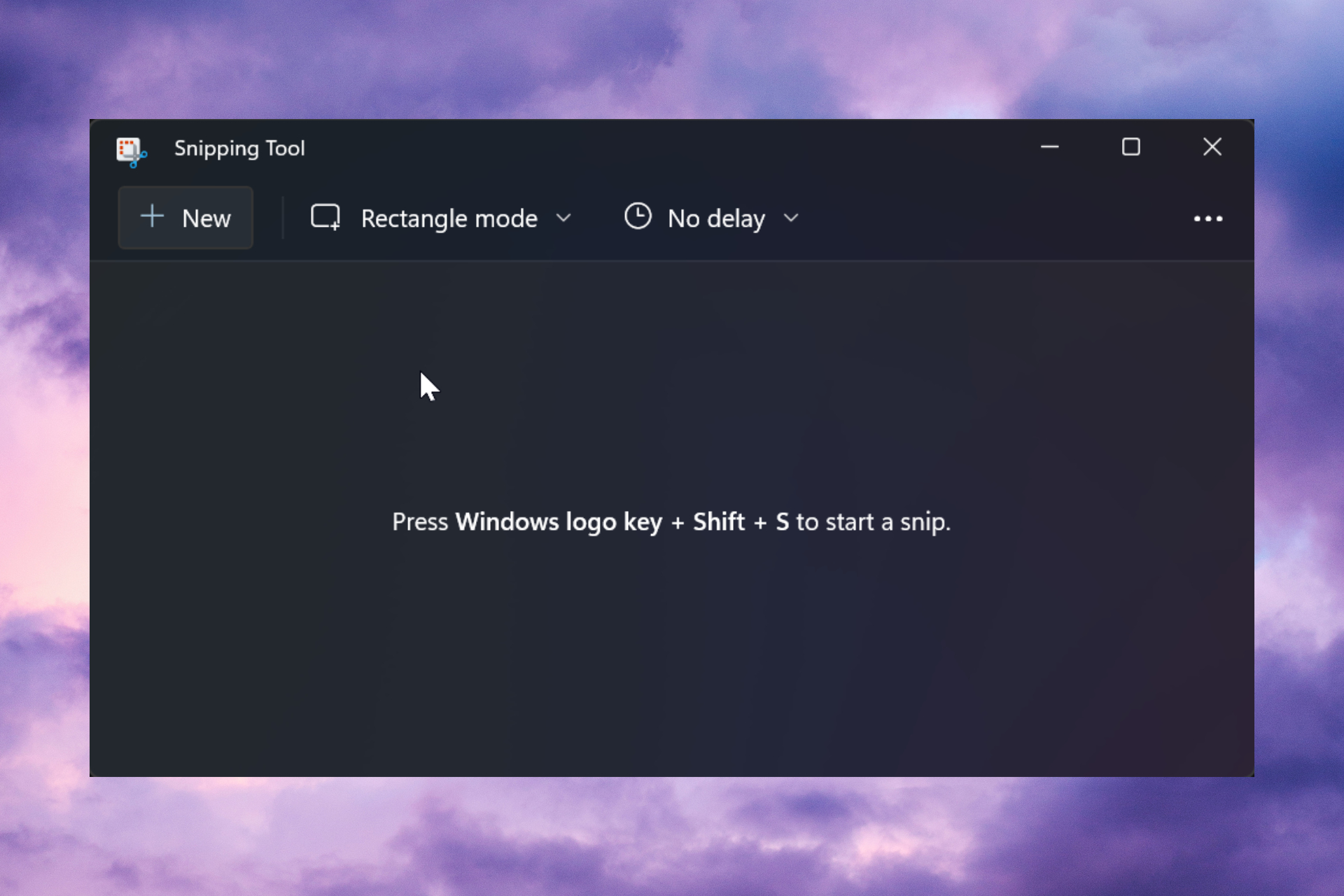Click the clock delay icon
This screenshot has height=896, width=1344.
636,218
